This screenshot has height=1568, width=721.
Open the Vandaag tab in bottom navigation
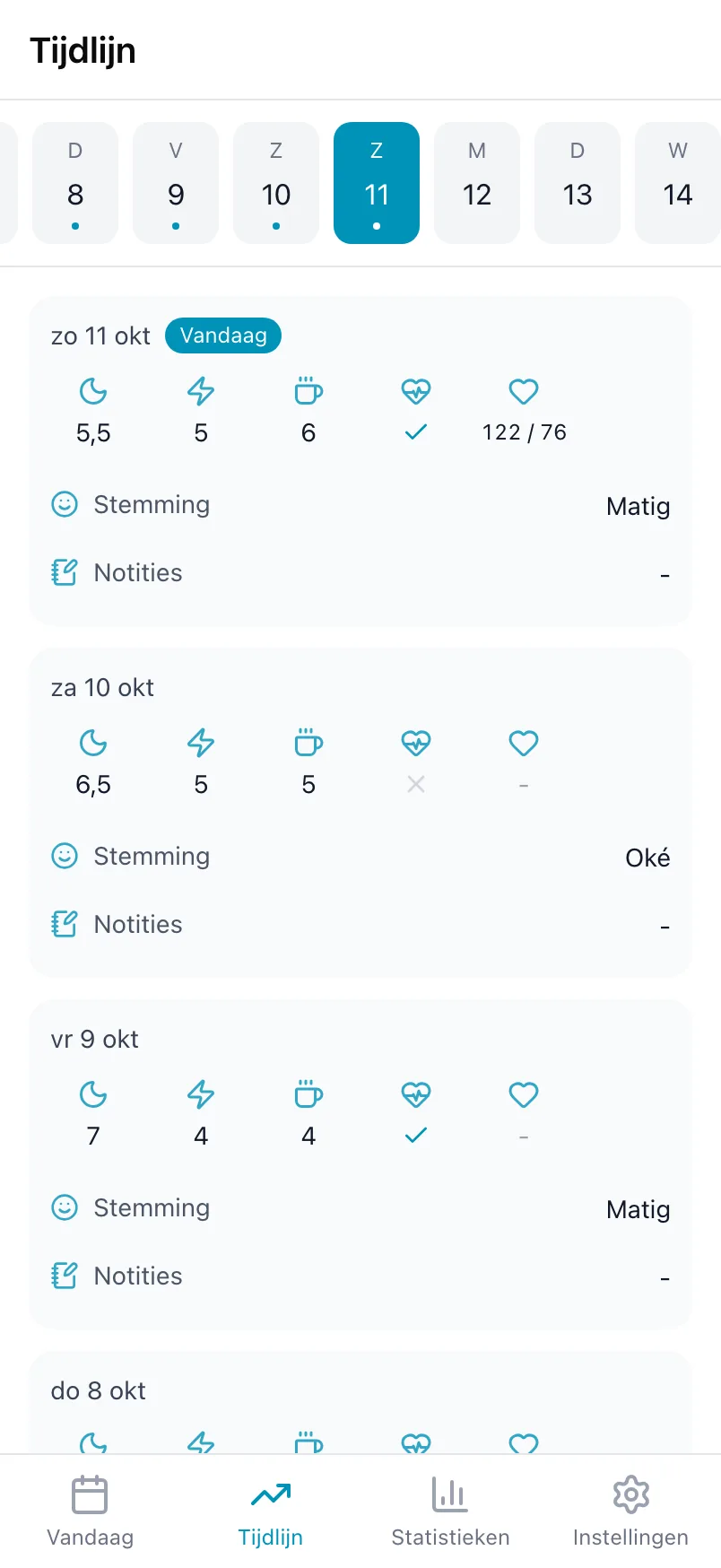[x=90, y=1512]
